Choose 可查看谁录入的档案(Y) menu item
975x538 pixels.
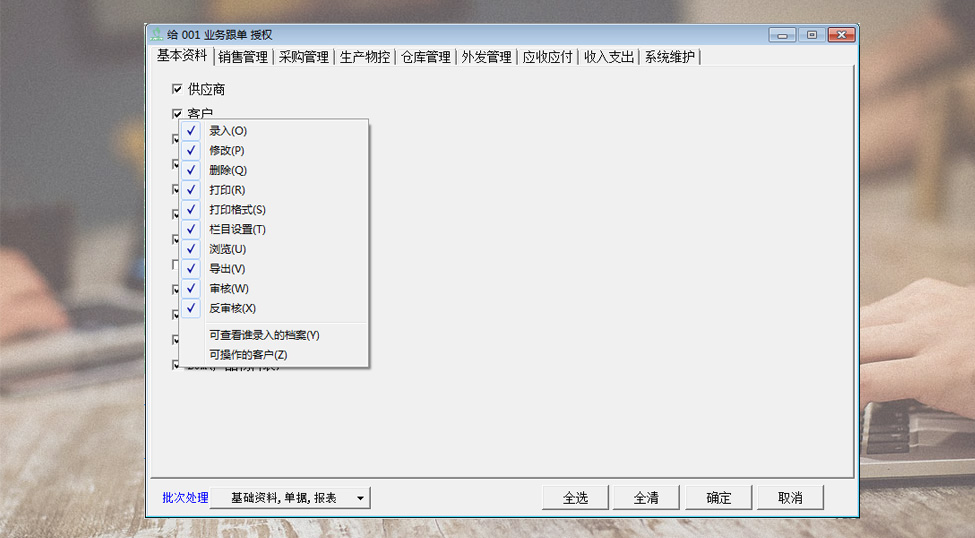click(x=264, y=335)
